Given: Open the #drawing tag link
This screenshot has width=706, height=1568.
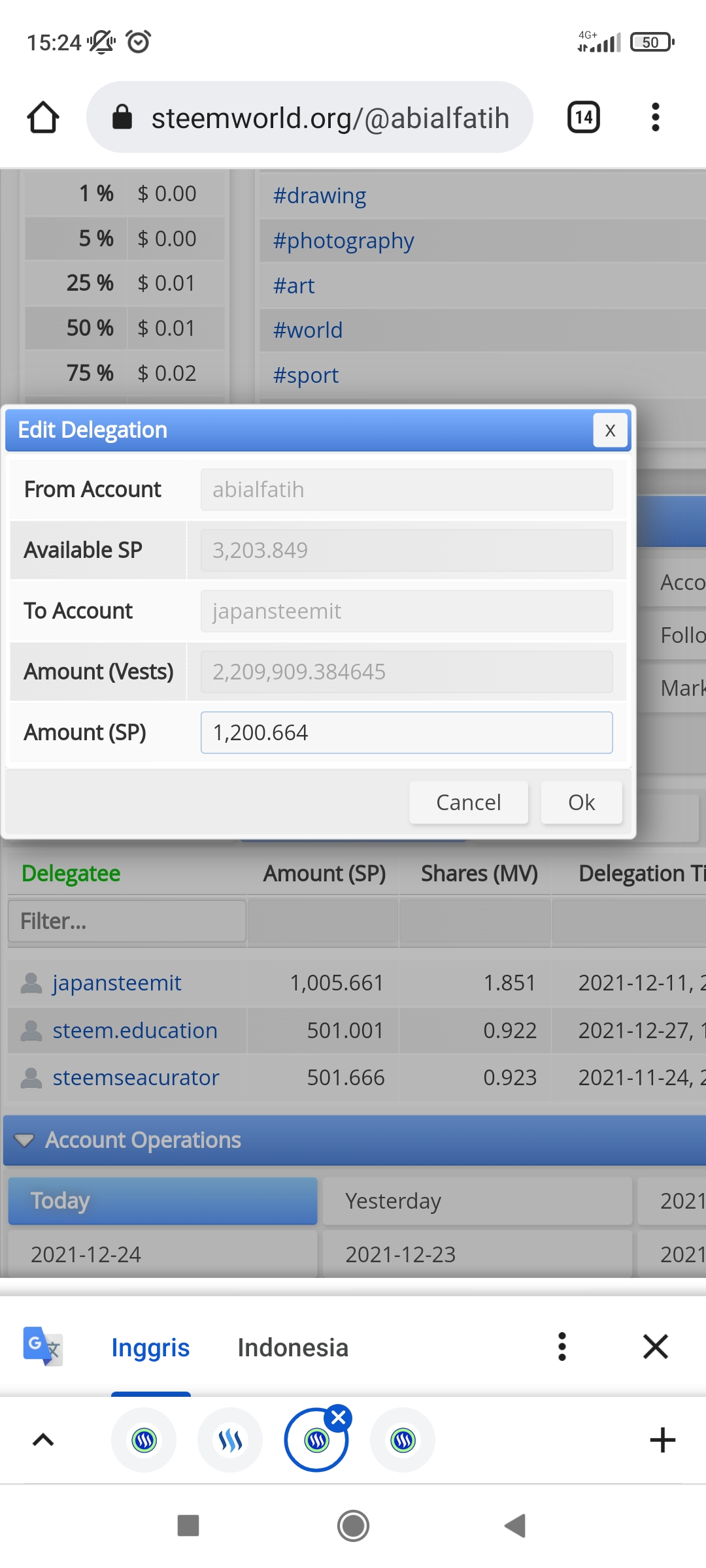Looking at the screenshot, I should click(x=319, y=195).
